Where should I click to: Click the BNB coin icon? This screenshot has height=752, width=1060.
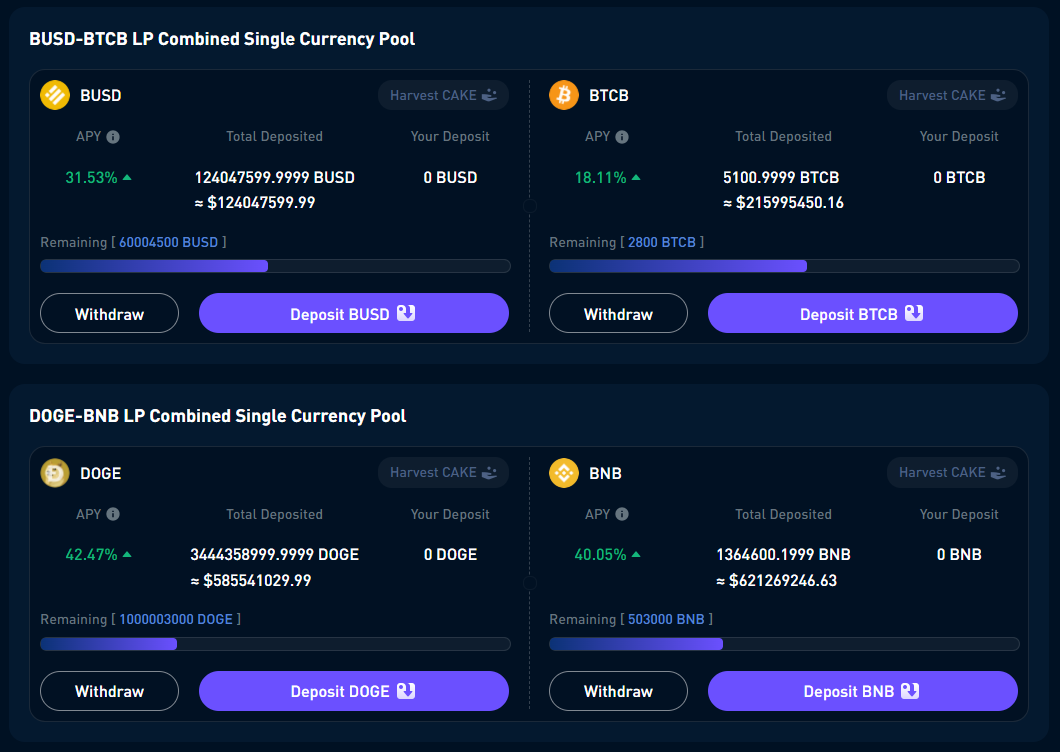[x=564, y=473]
